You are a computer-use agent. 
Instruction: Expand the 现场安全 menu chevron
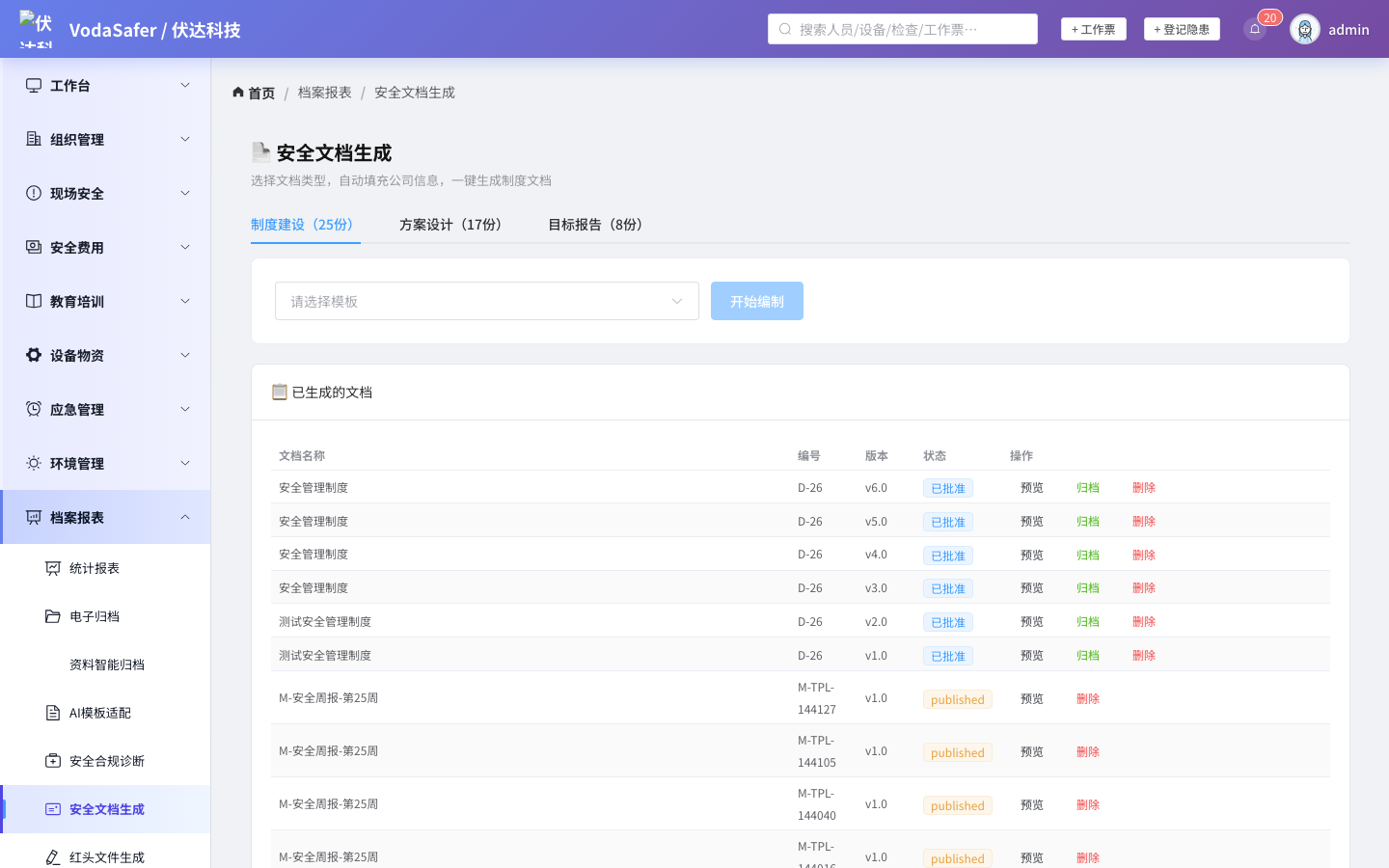click(x=185, y=193)
